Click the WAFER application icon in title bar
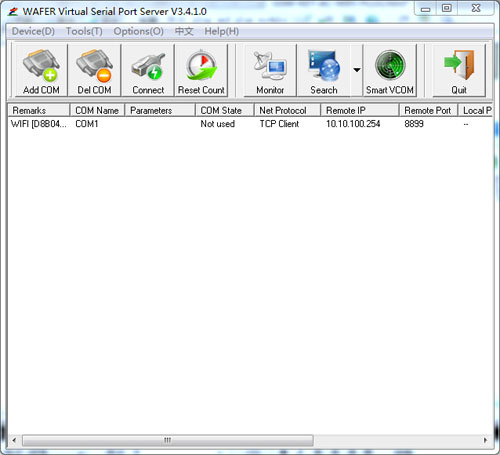The height and width of the screenshot is (455, 500). 13,12
